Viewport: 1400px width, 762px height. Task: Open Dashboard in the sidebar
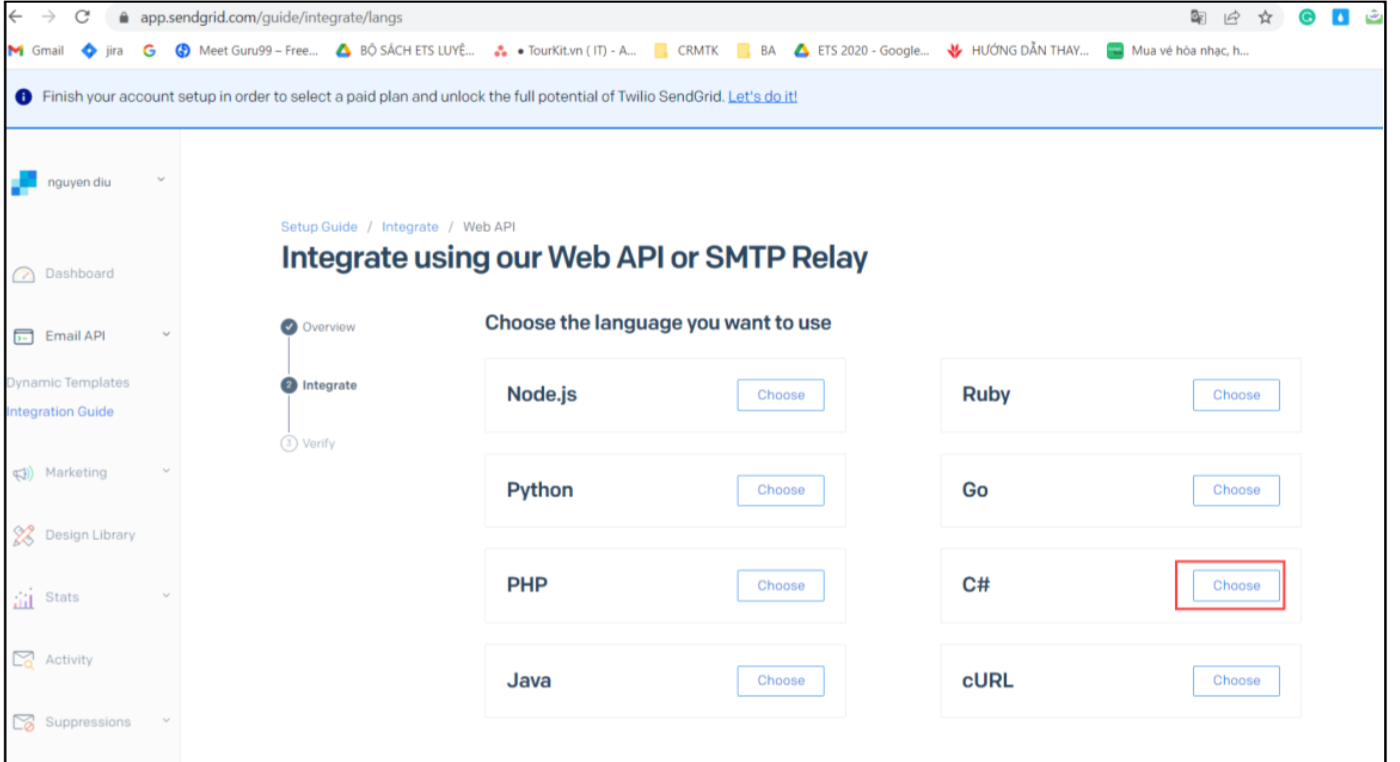[x=79, y=273]
